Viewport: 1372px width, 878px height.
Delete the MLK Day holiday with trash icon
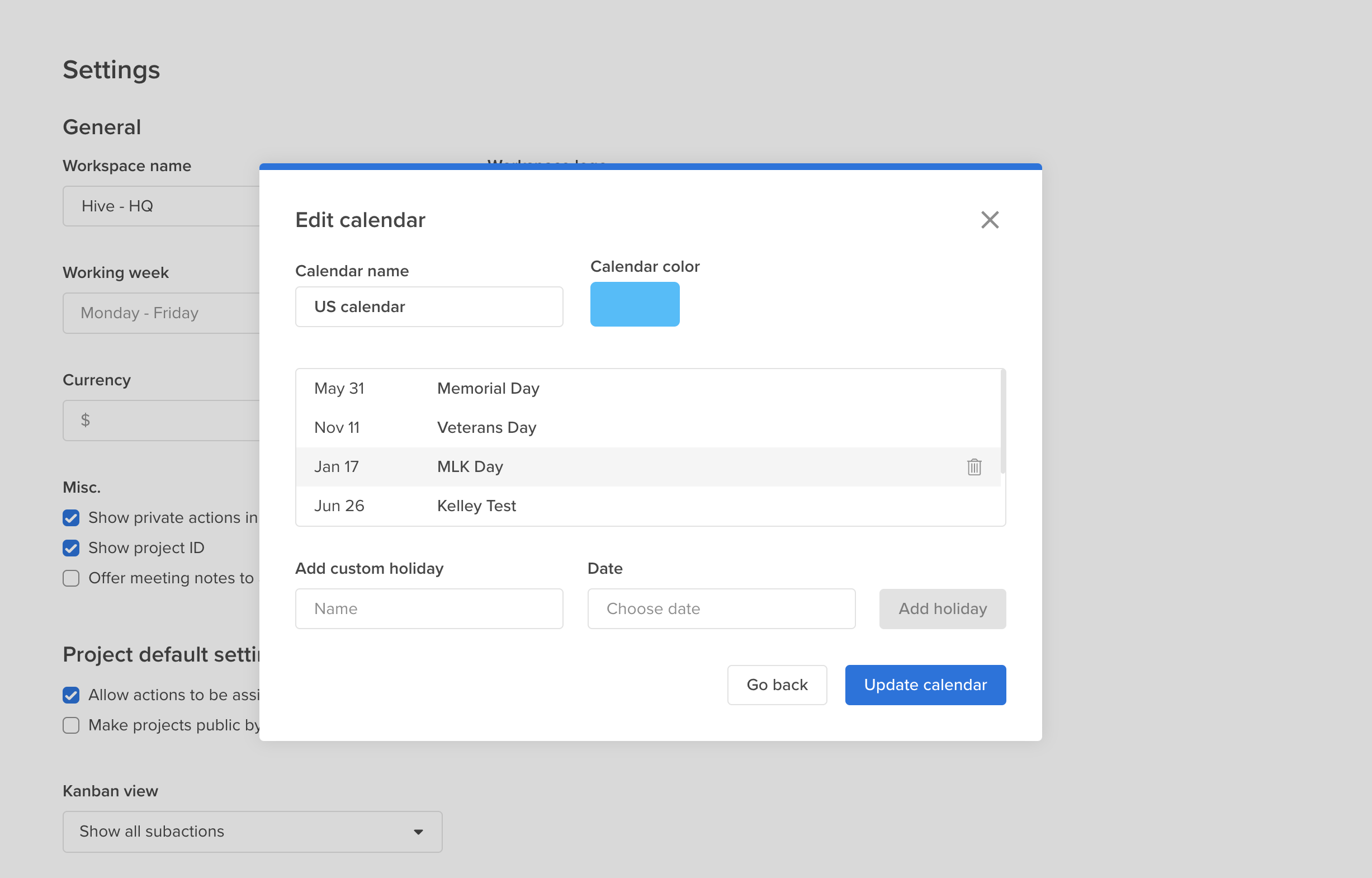[973, 467]
